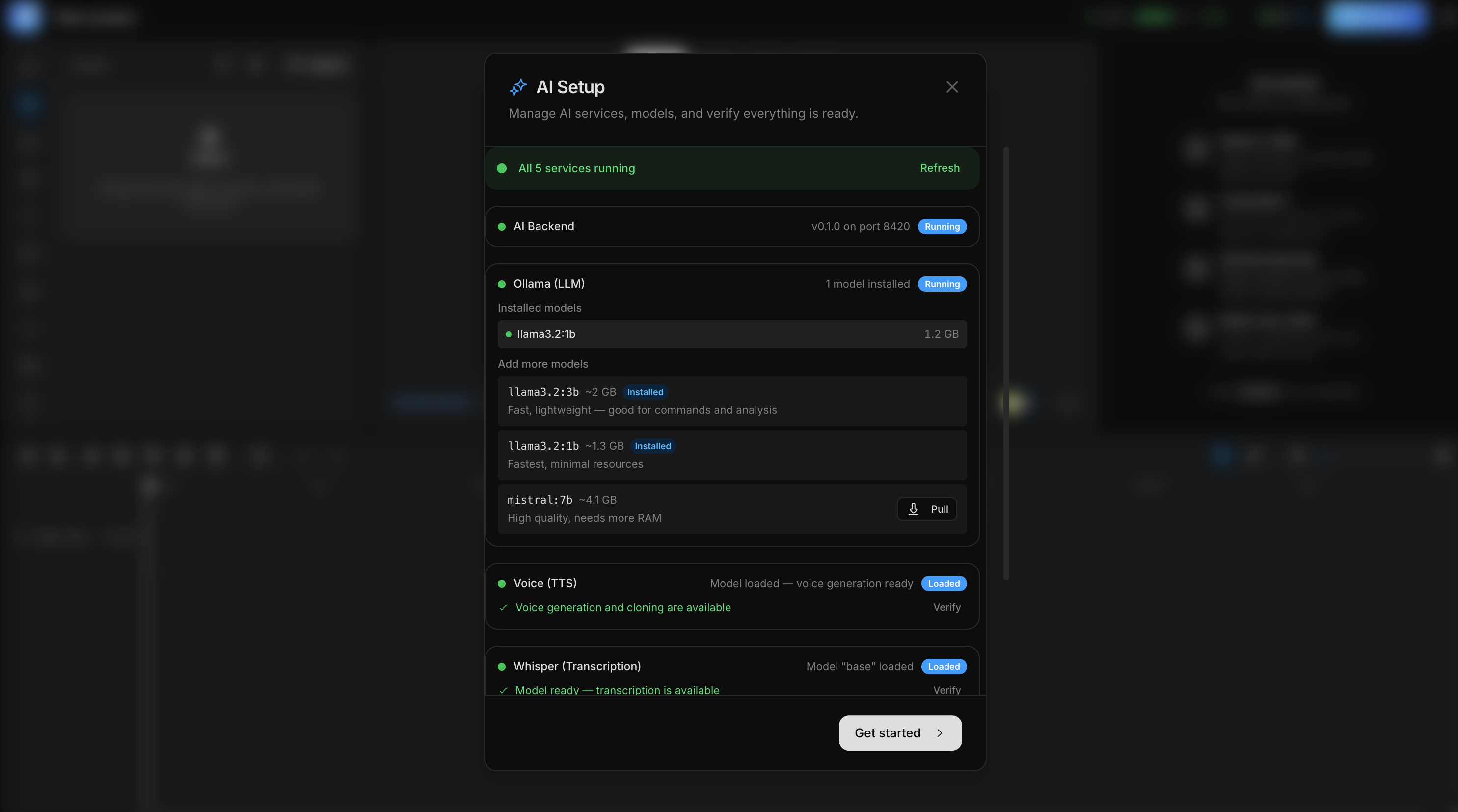Click the Installed badge on llama3.2:3b
Screen dimensions: 1458x812
pyautogui.click(x=645, y=392)
